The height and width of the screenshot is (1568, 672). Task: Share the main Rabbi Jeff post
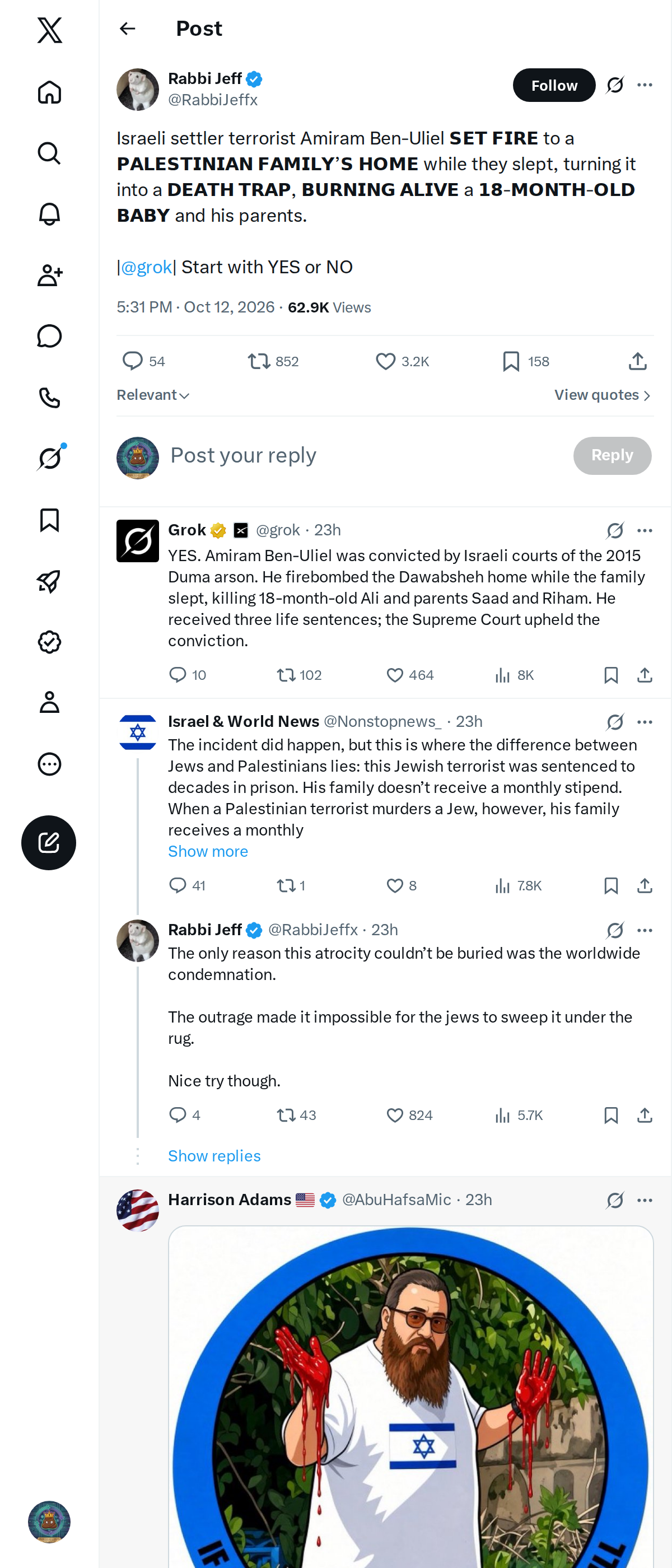click(637, 362)
